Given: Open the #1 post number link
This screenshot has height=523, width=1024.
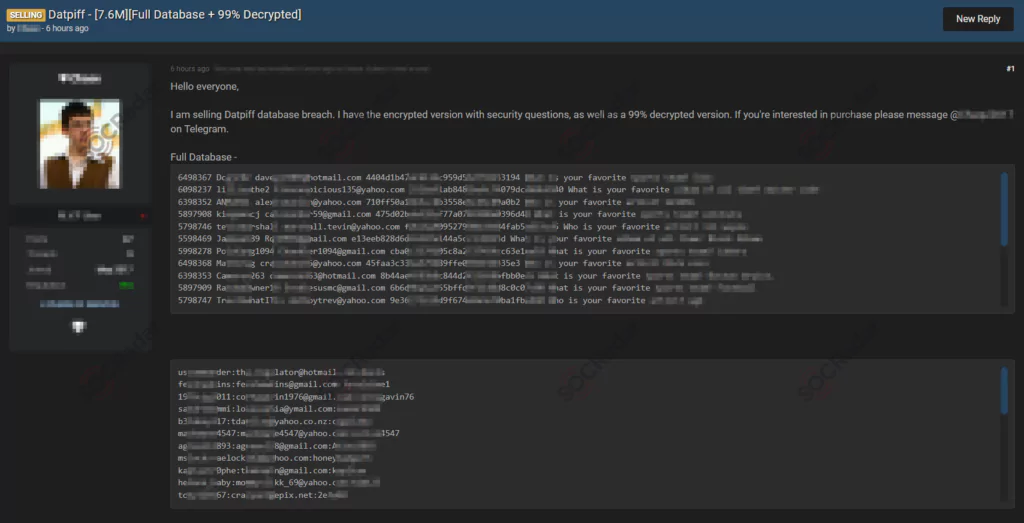Looking at the screenshot, I should click(1010, 69).
